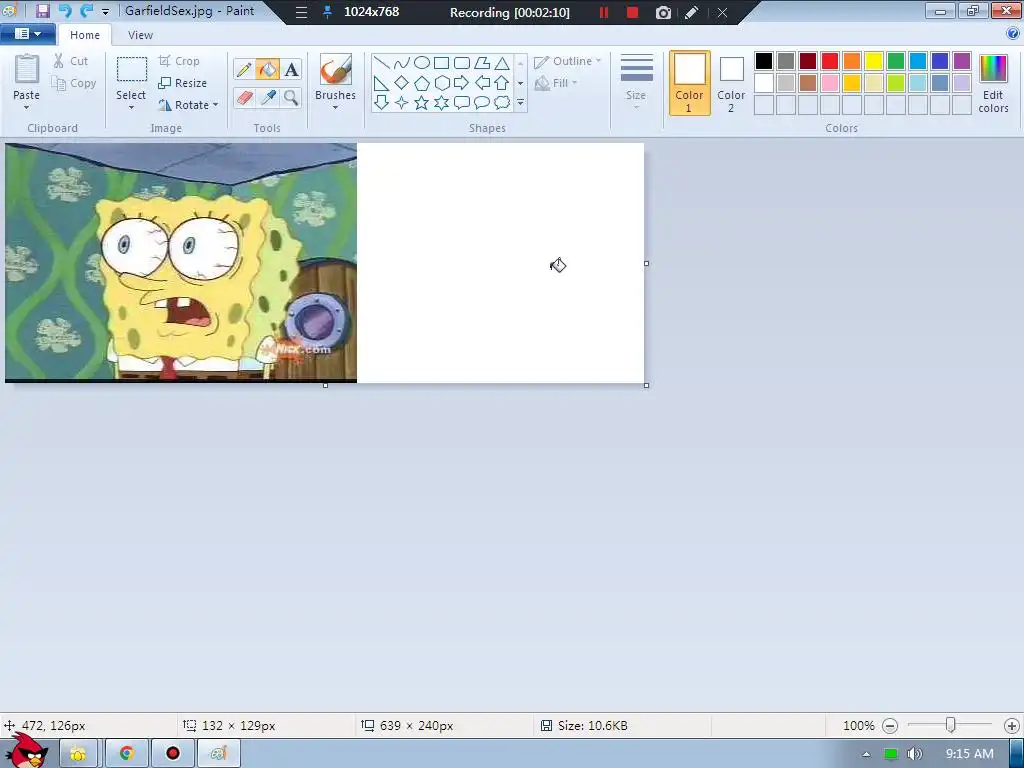Click the Resize button
The width and height of the screenshot is (1024, 768).
pos(183,84)
